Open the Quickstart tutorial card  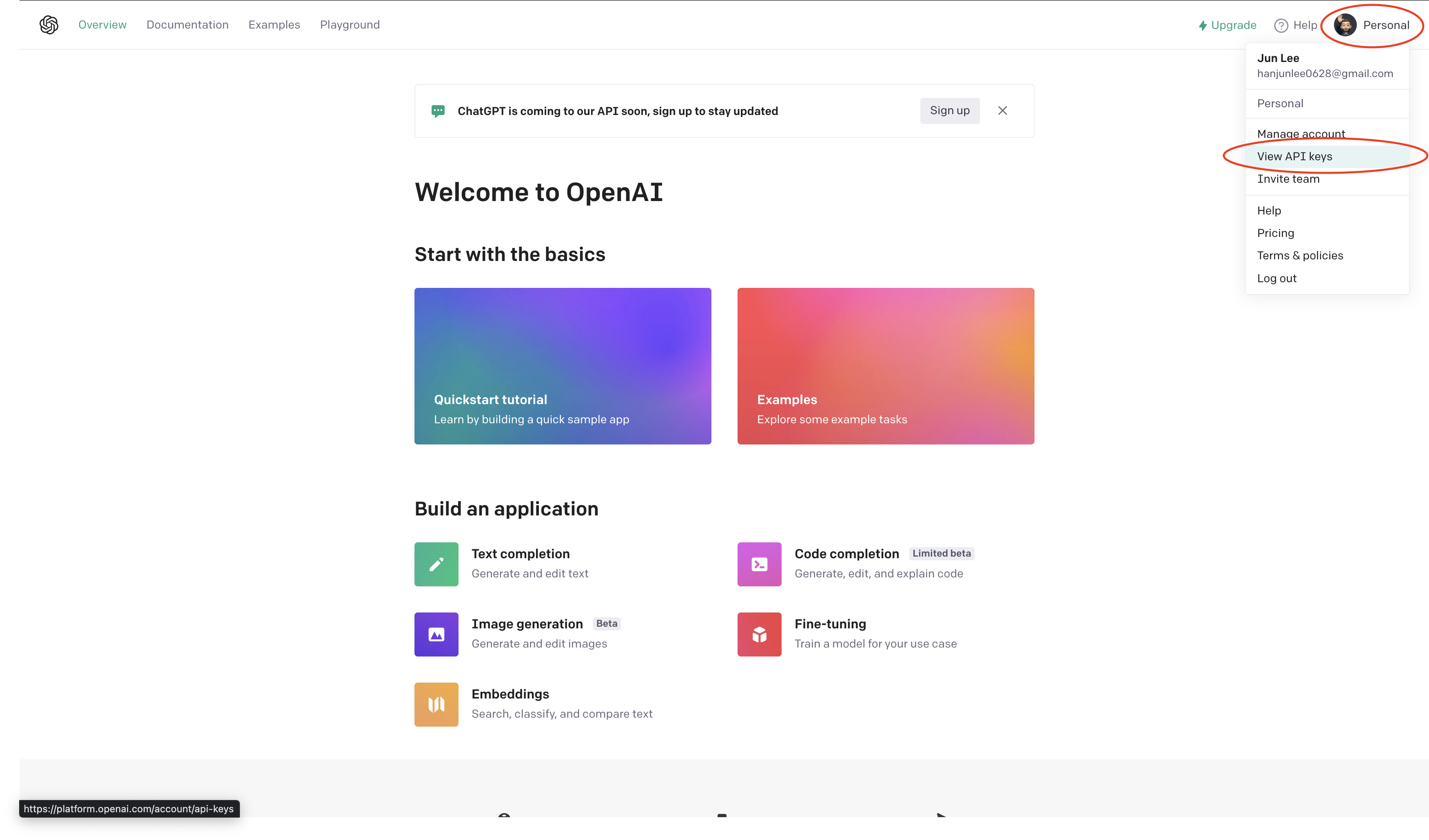pyautogui.click(x=562, y=366)
